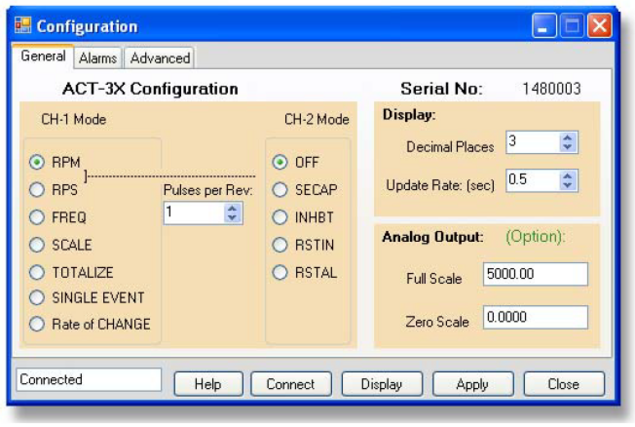Set CH-2 Mode to SECAP

(x=281, y=188)
